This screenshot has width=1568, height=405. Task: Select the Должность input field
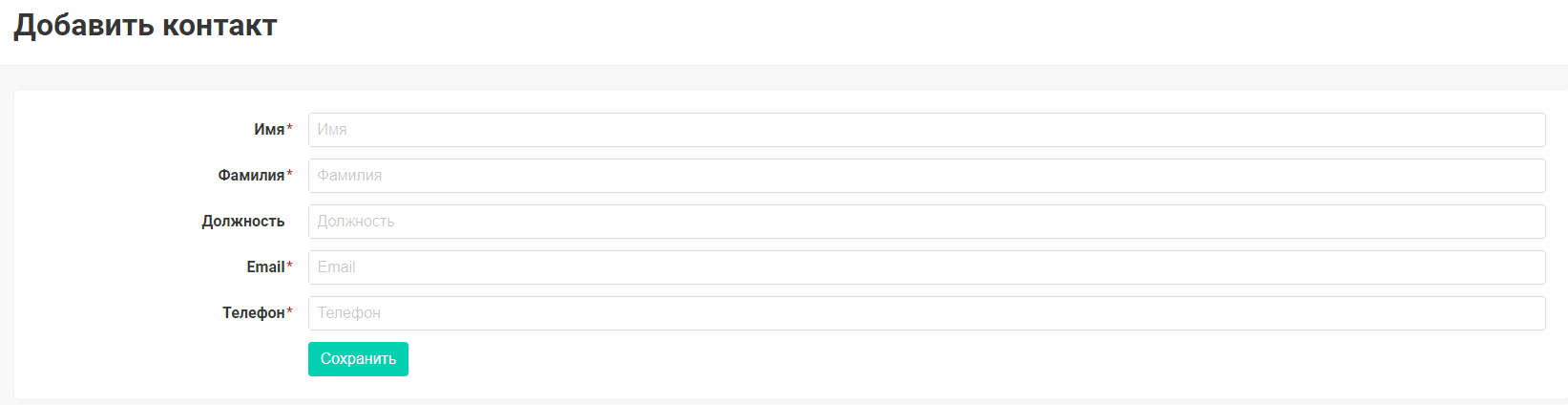point(926,222)
